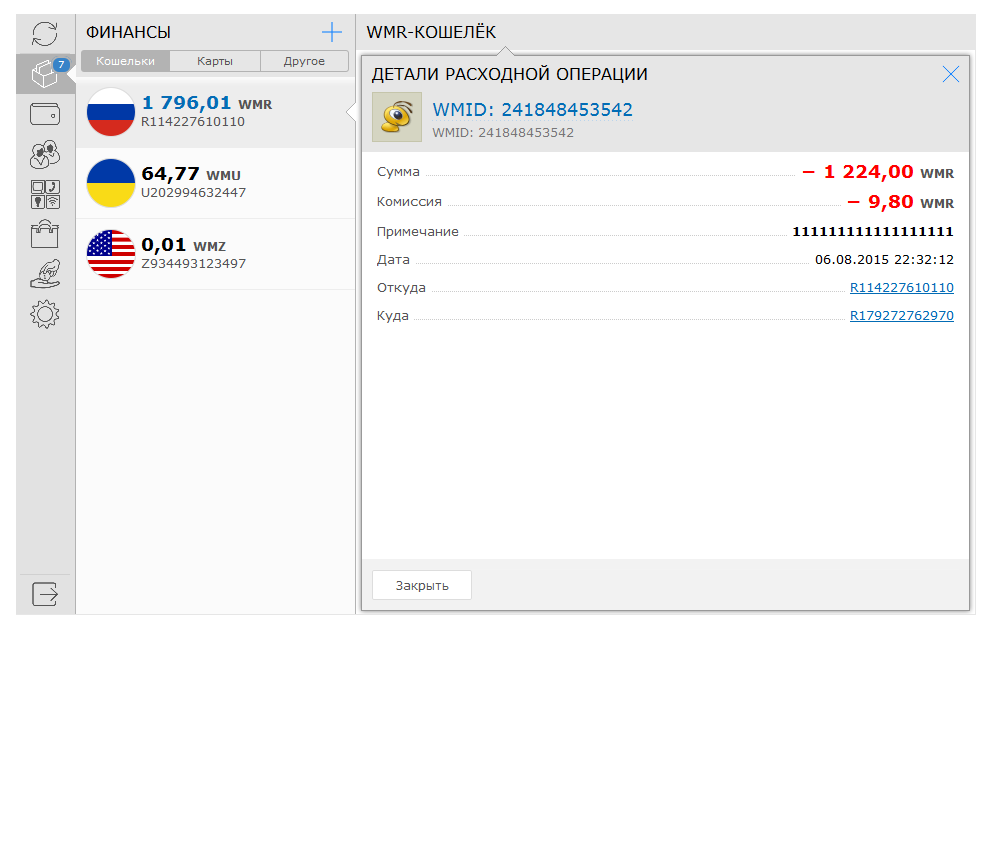This screenshot has height=844, width=995.
Task: Open the contacts people icon
Action: click(45, 154)
